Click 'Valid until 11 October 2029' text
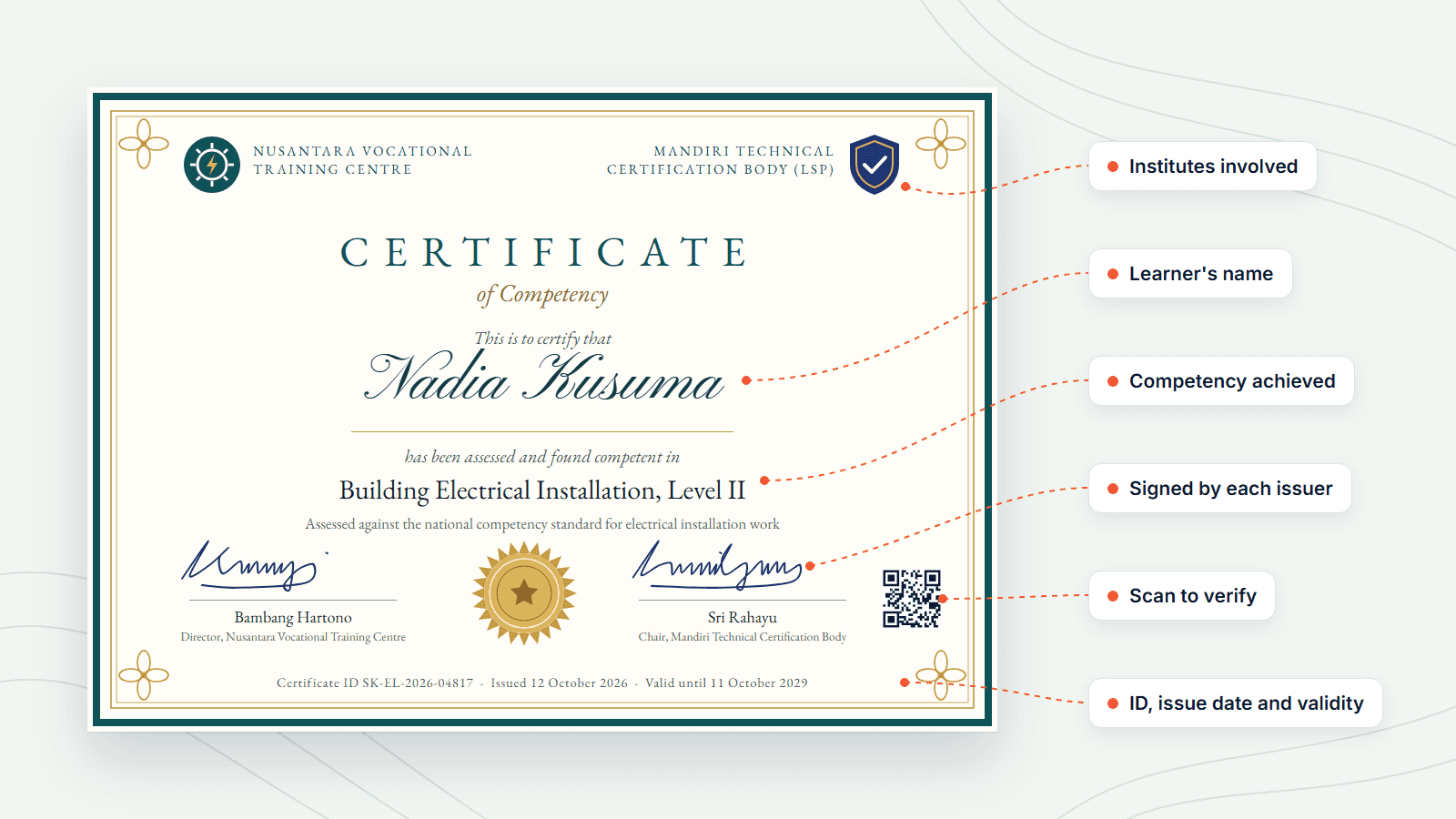The height and width of the screenshot is (819, 1456). [726, 683]
